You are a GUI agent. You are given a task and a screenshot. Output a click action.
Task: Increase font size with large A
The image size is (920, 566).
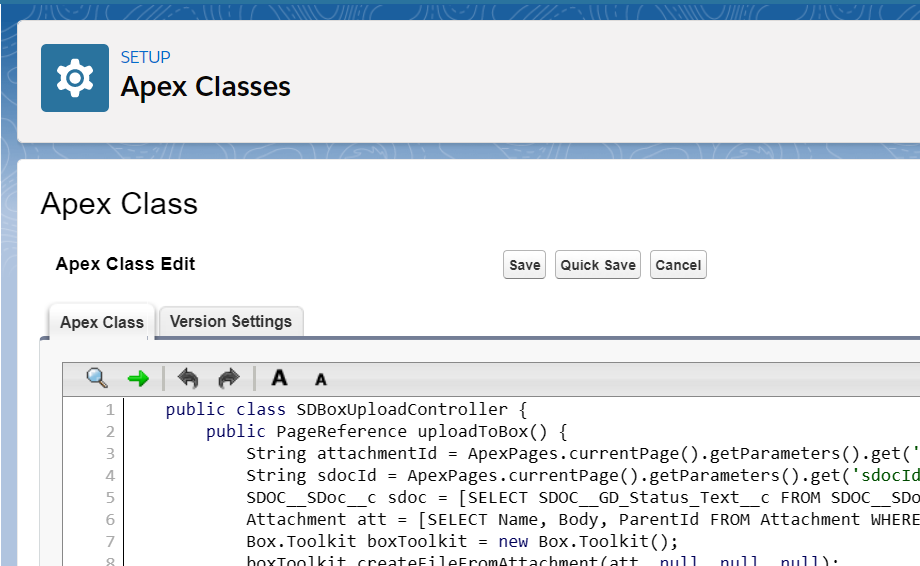[279, 378]
